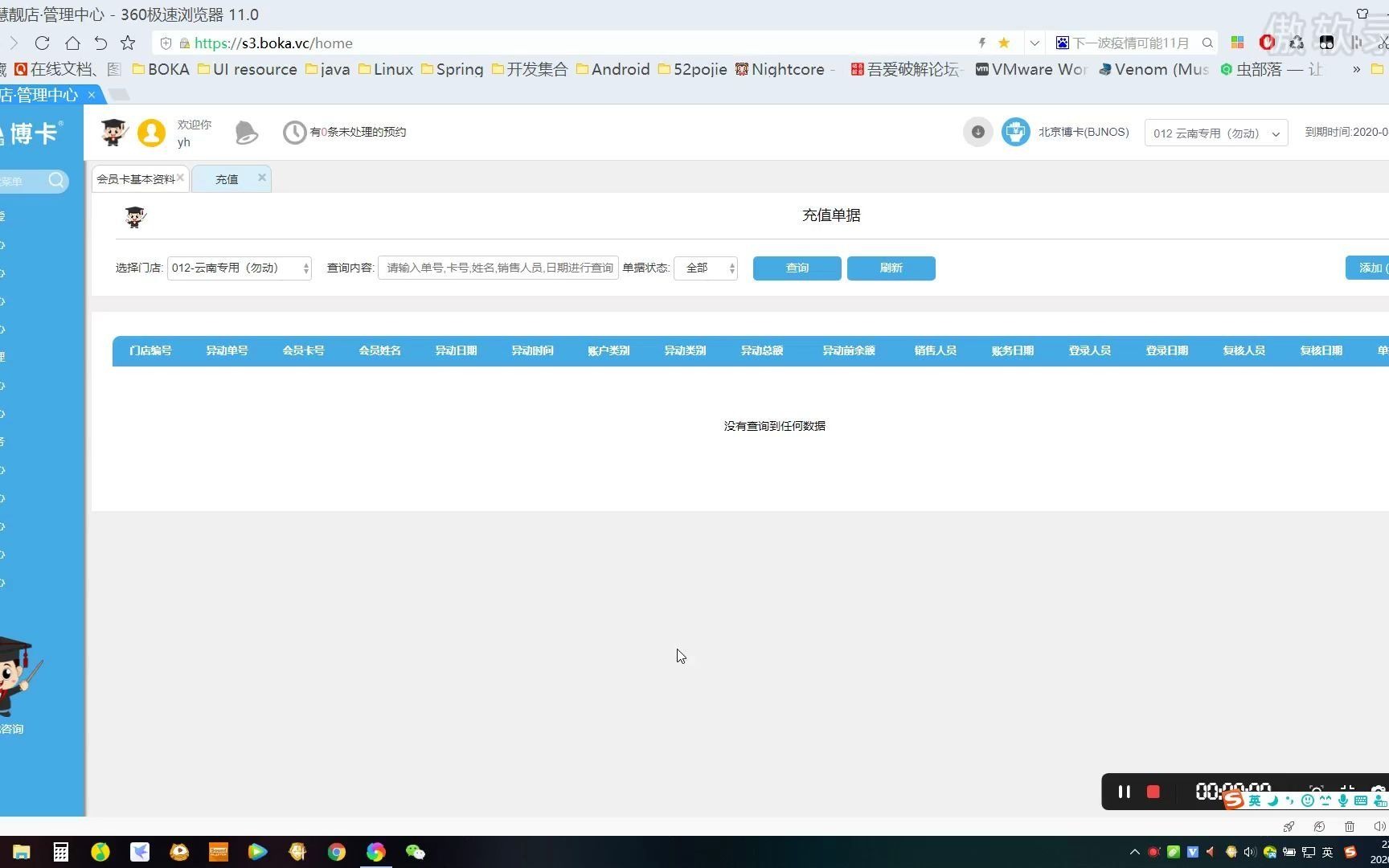Click the 销售人员 column header

point(936,351)
